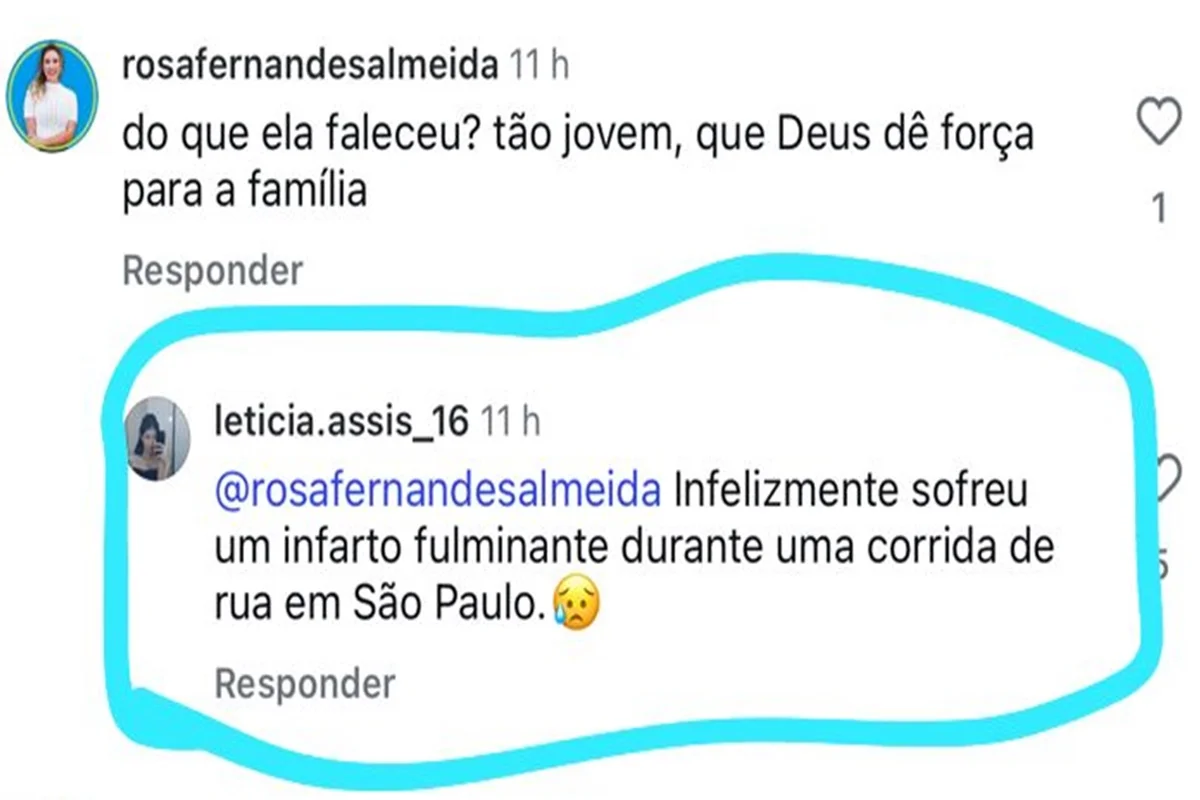Screen dimensions: 1200x800
Task: Visit the rosafernandesalmeida username above the first comment
Action: tap(309, 66)
